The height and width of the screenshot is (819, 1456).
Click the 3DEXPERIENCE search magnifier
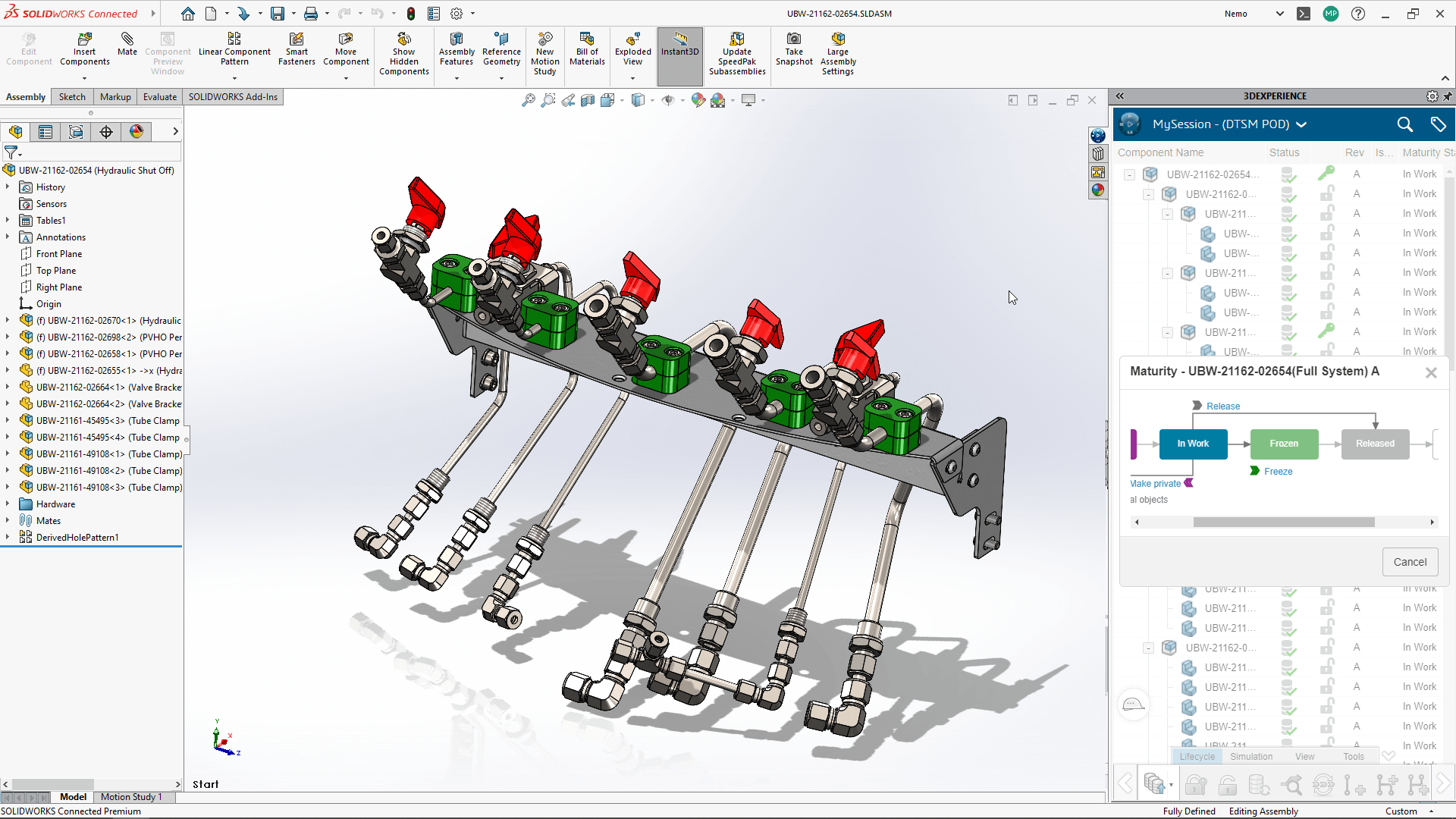[1404, 124]
